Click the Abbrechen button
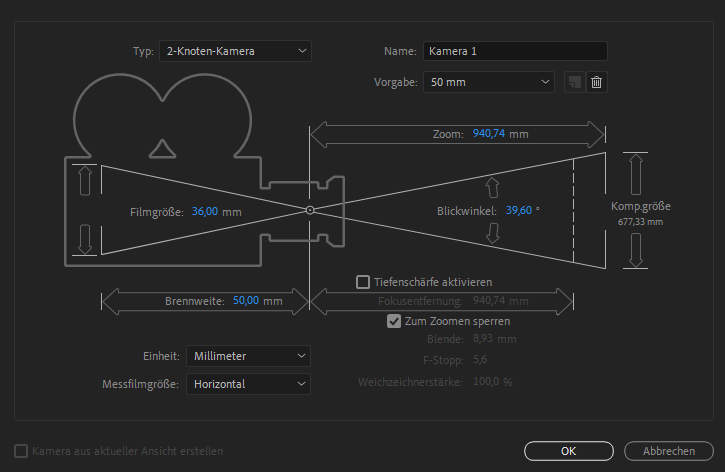This screenshot has height=472, width=725. pos(668,451)
